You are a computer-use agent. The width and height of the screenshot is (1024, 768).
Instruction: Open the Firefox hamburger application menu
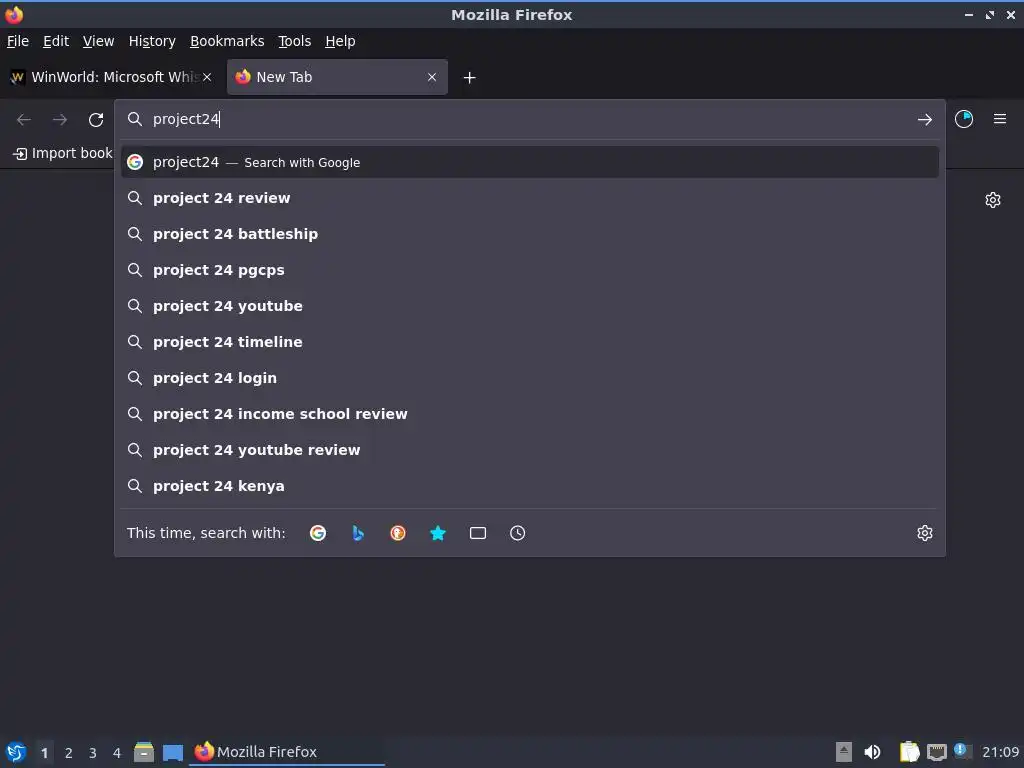coord(999,119)
